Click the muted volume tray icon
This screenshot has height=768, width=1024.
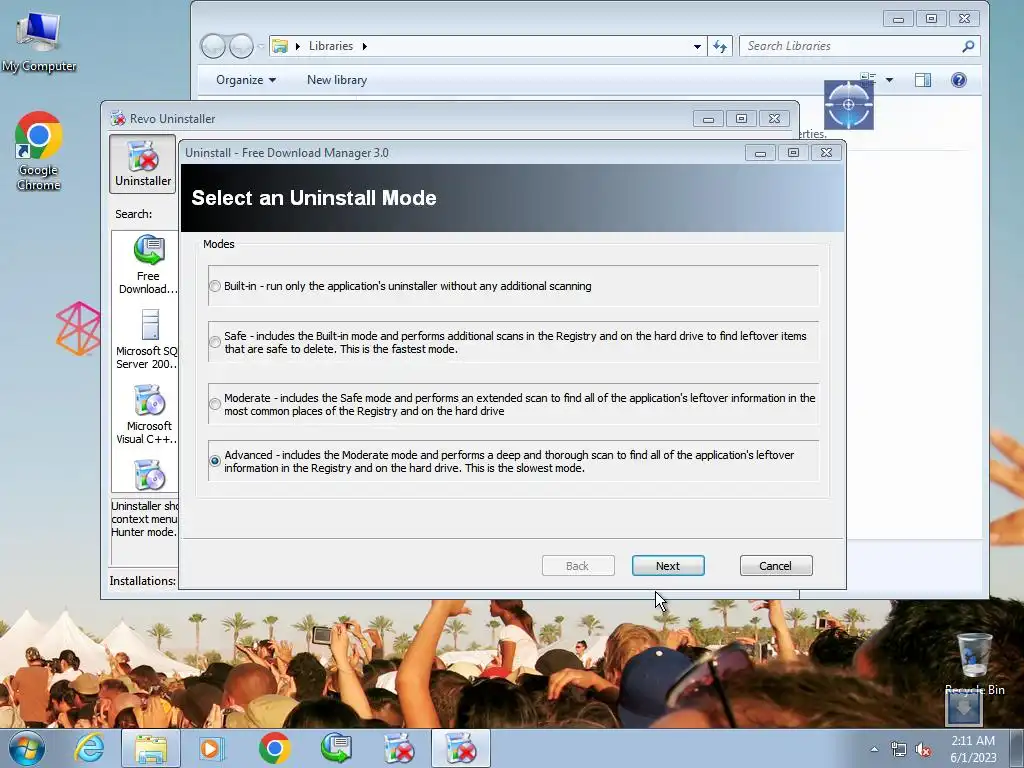coord(923,750)
